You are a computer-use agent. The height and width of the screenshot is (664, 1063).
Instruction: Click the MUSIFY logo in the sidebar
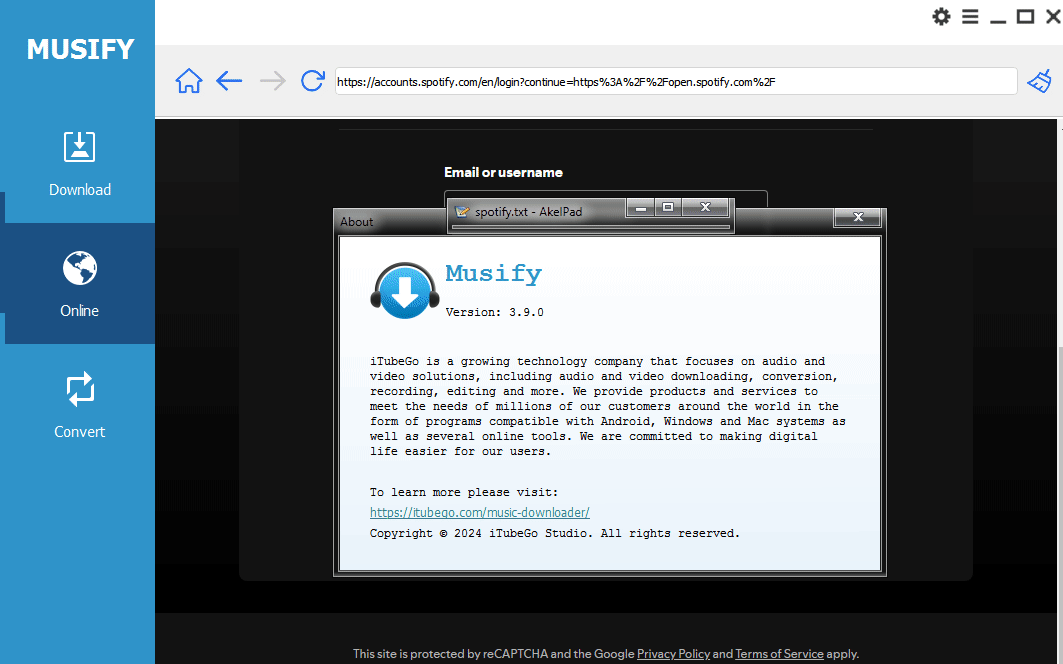[x=80, y=49]
